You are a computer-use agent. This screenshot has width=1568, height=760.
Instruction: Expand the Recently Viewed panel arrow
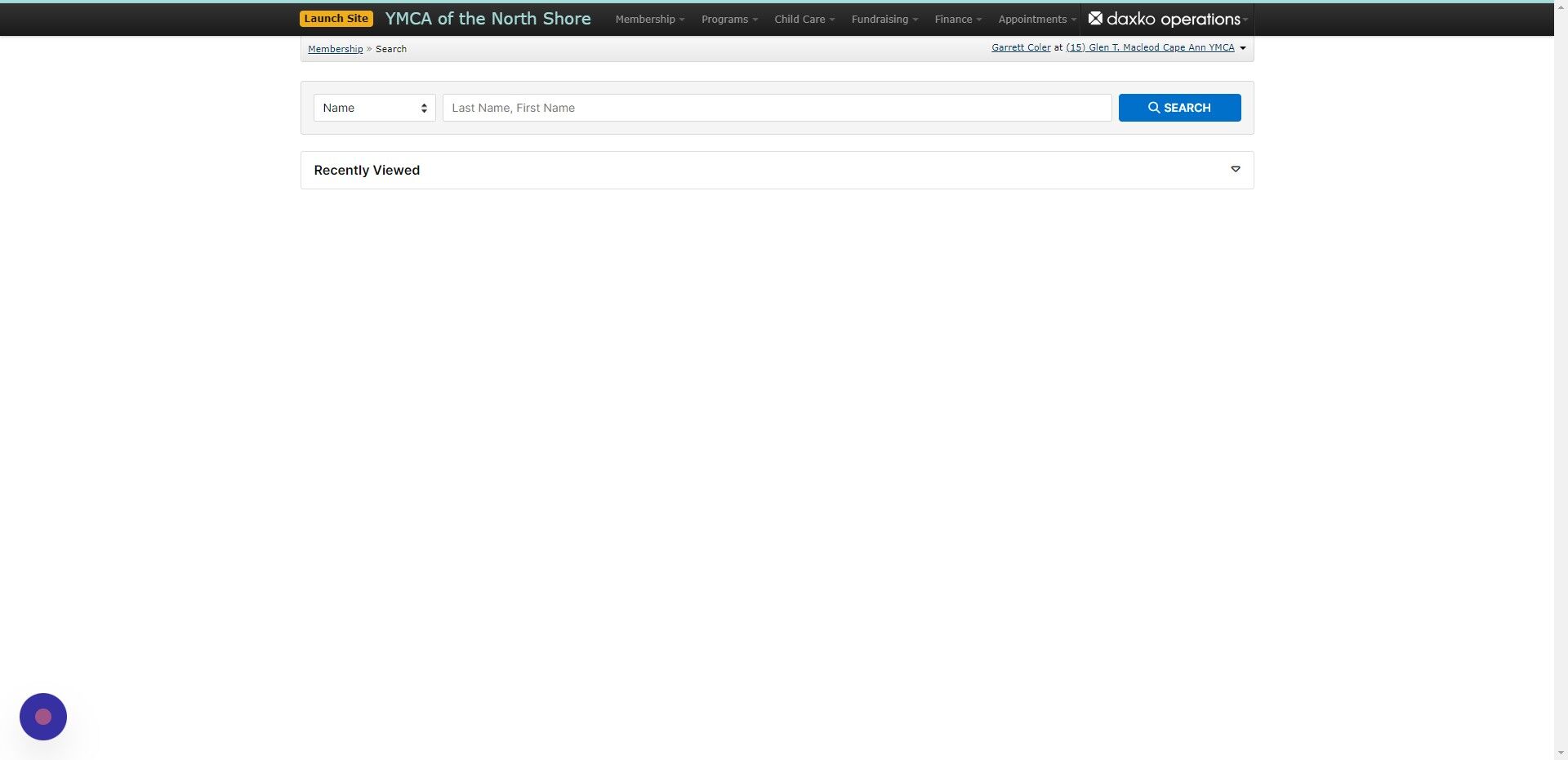point(1235,169)
